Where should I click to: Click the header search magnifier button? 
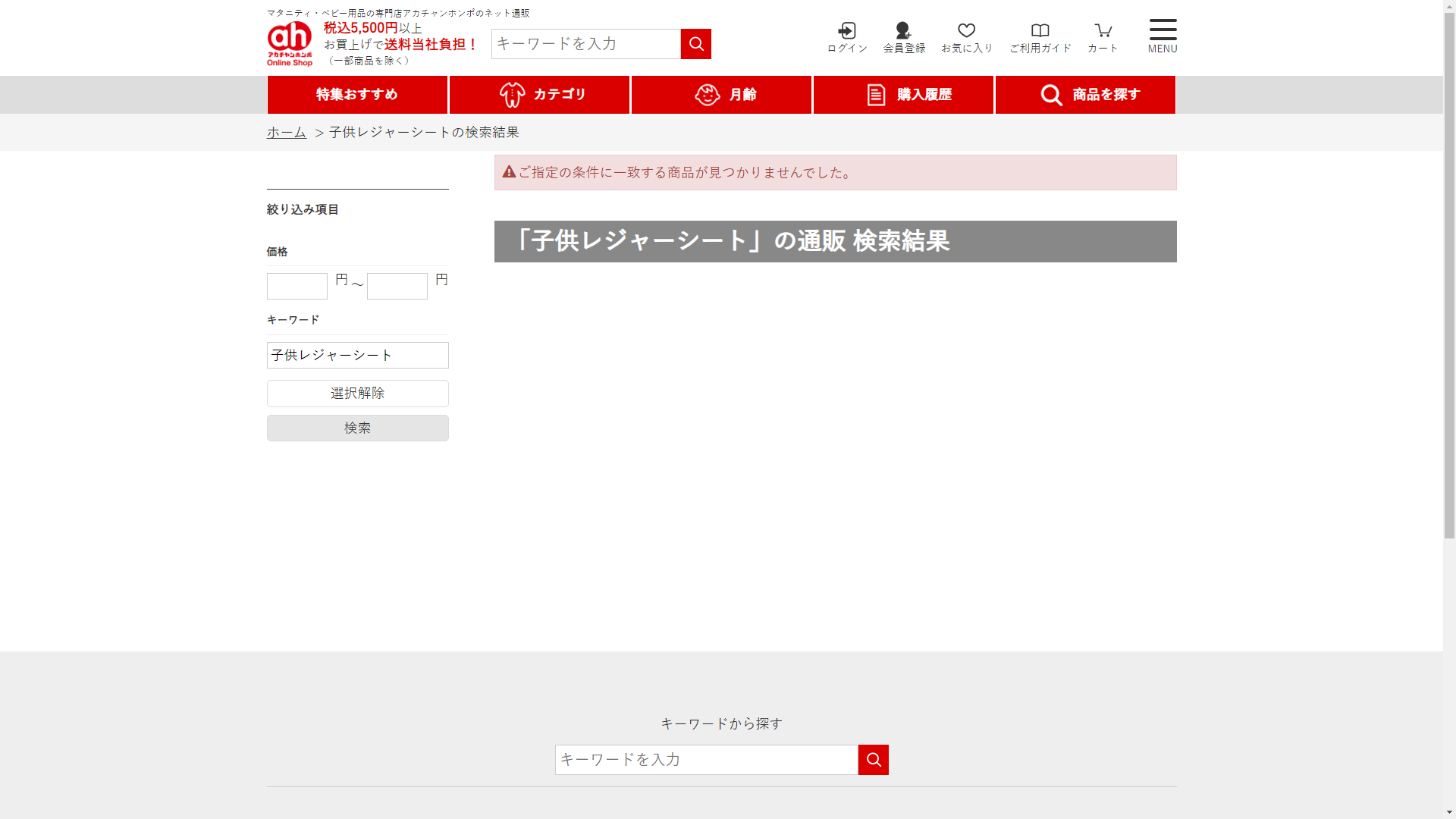pos(695,44)
